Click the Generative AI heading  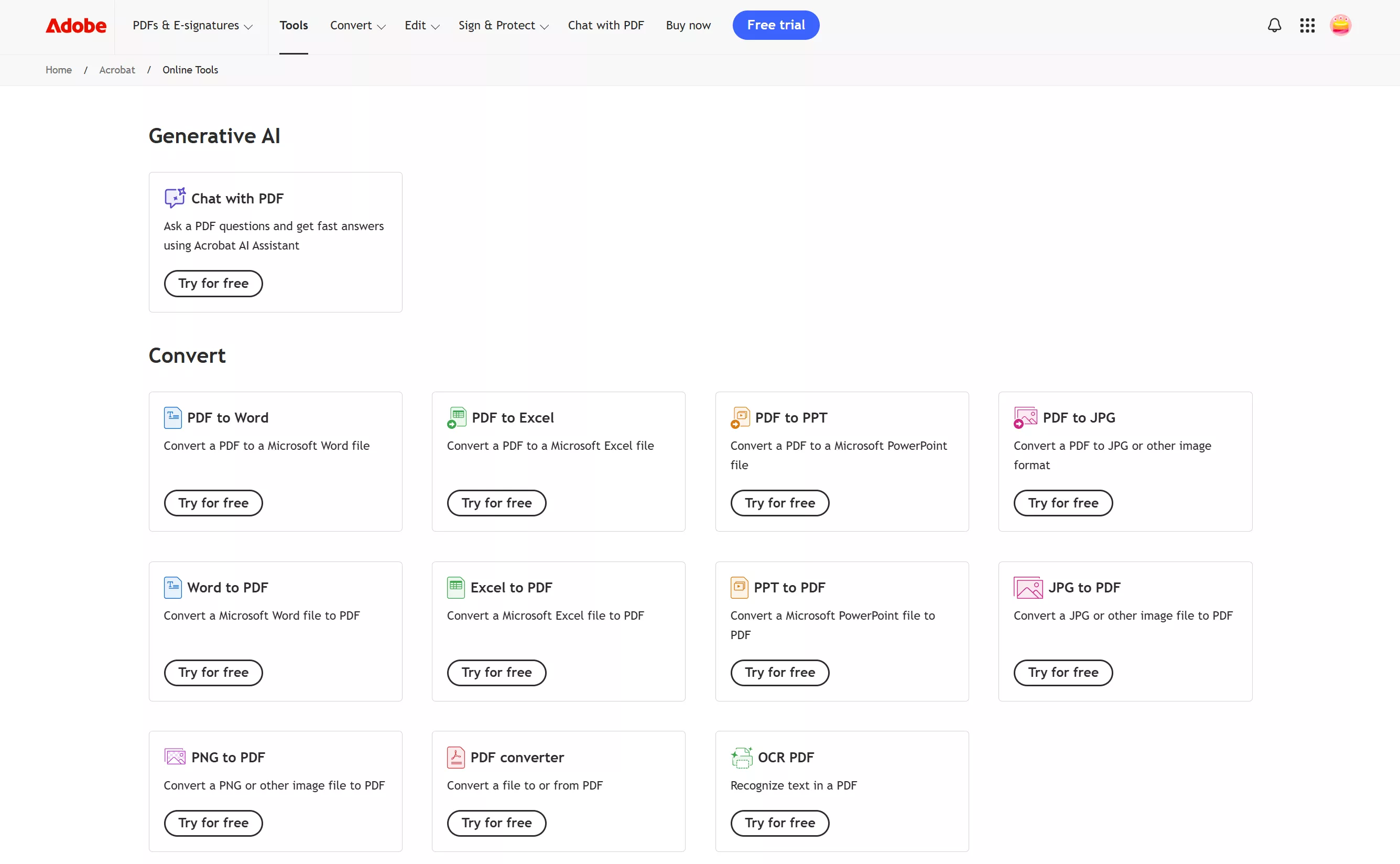pos(214,136)
